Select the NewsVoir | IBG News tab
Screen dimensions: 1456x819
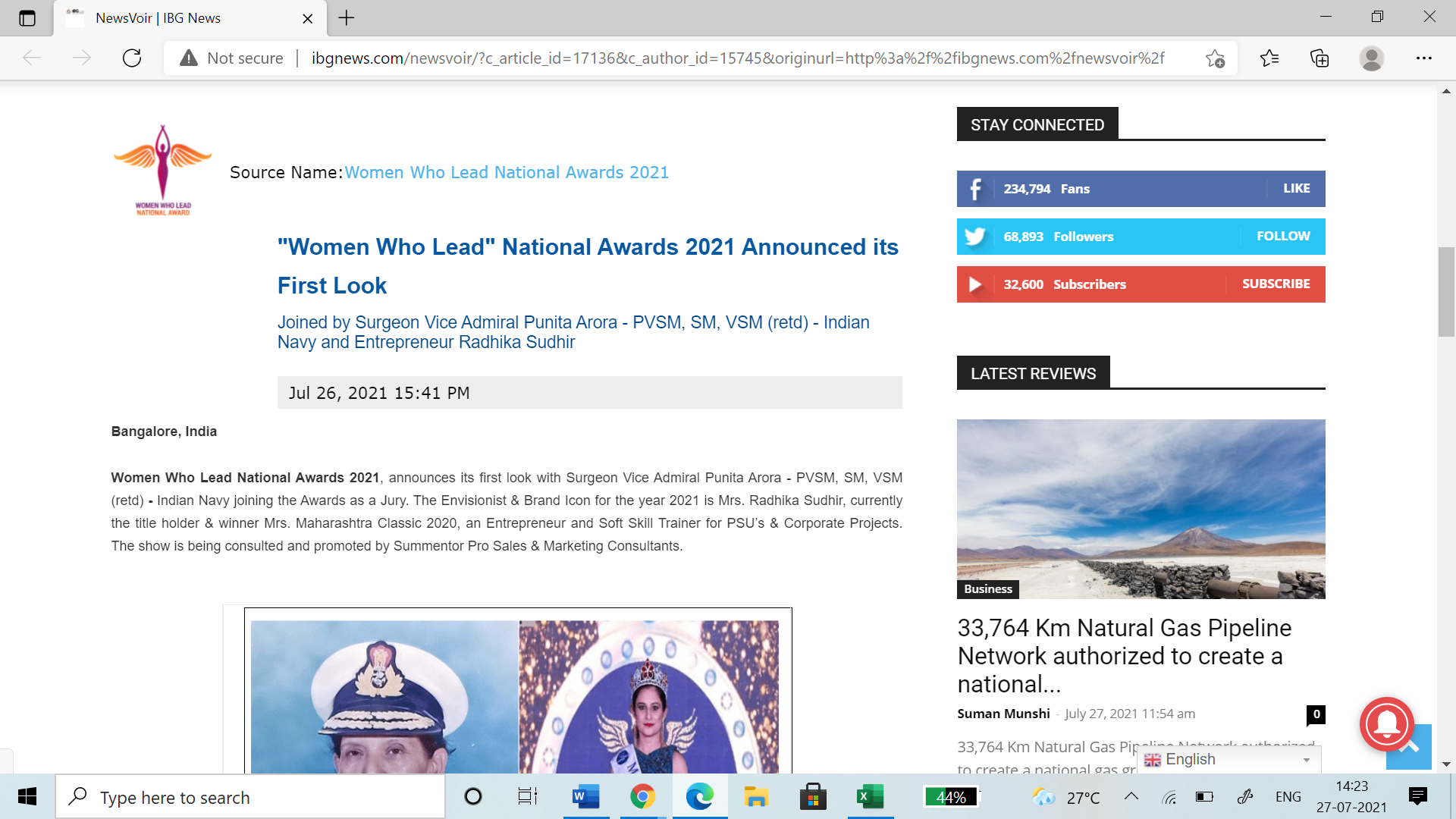(x=190, y=18)
